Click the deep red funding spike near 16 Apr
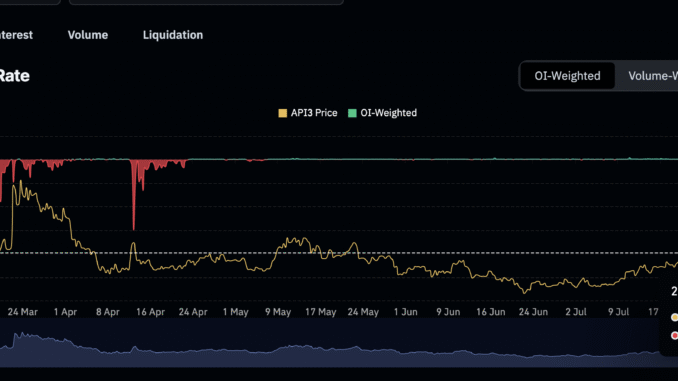Screen dimensions: 678x381 tap(134, 195)
